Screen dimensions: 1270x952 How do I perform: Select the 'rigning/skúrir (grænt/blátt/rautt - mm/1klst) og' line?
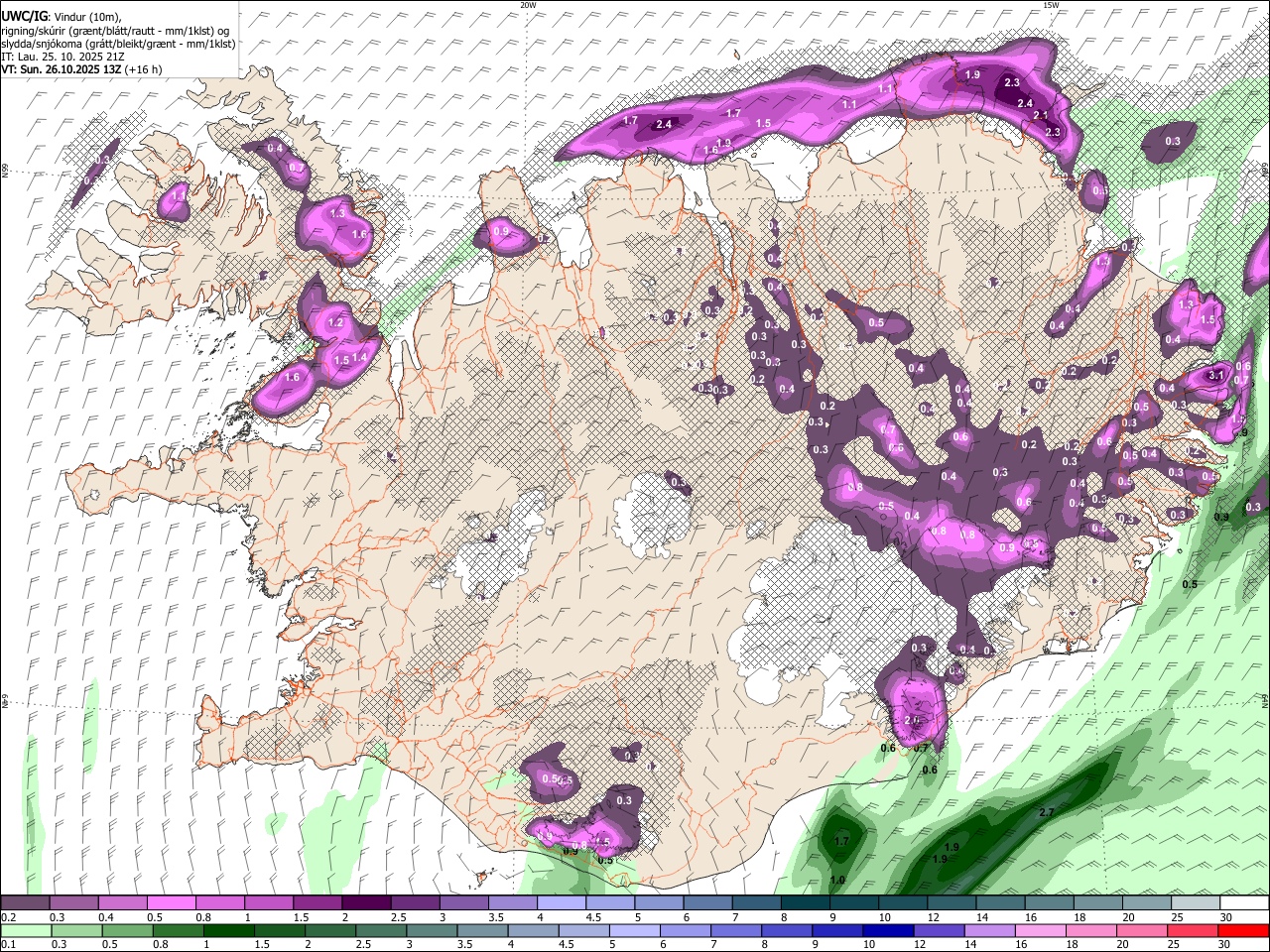point(115,30)
